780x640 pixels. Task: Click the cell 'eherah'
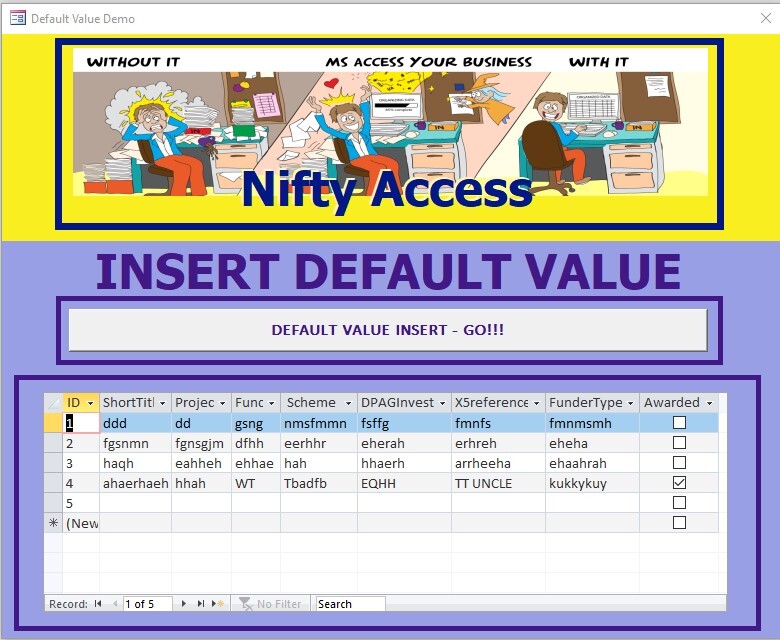point(404,443)
